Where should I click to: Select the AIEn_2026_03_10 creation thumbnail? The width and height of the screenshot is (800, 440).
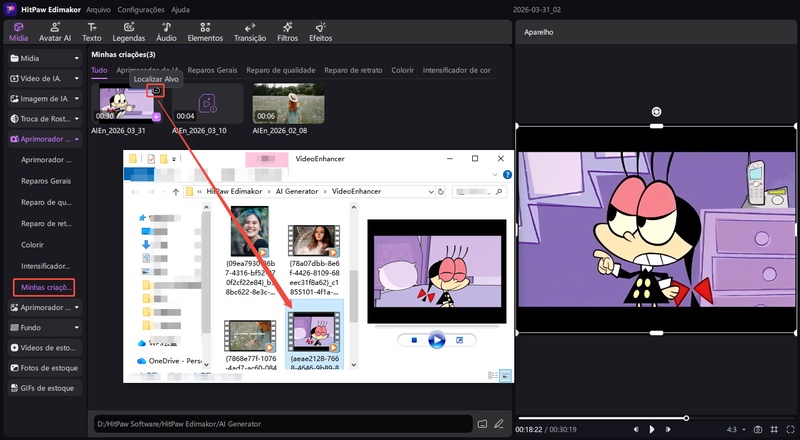[x=208, y=103]
